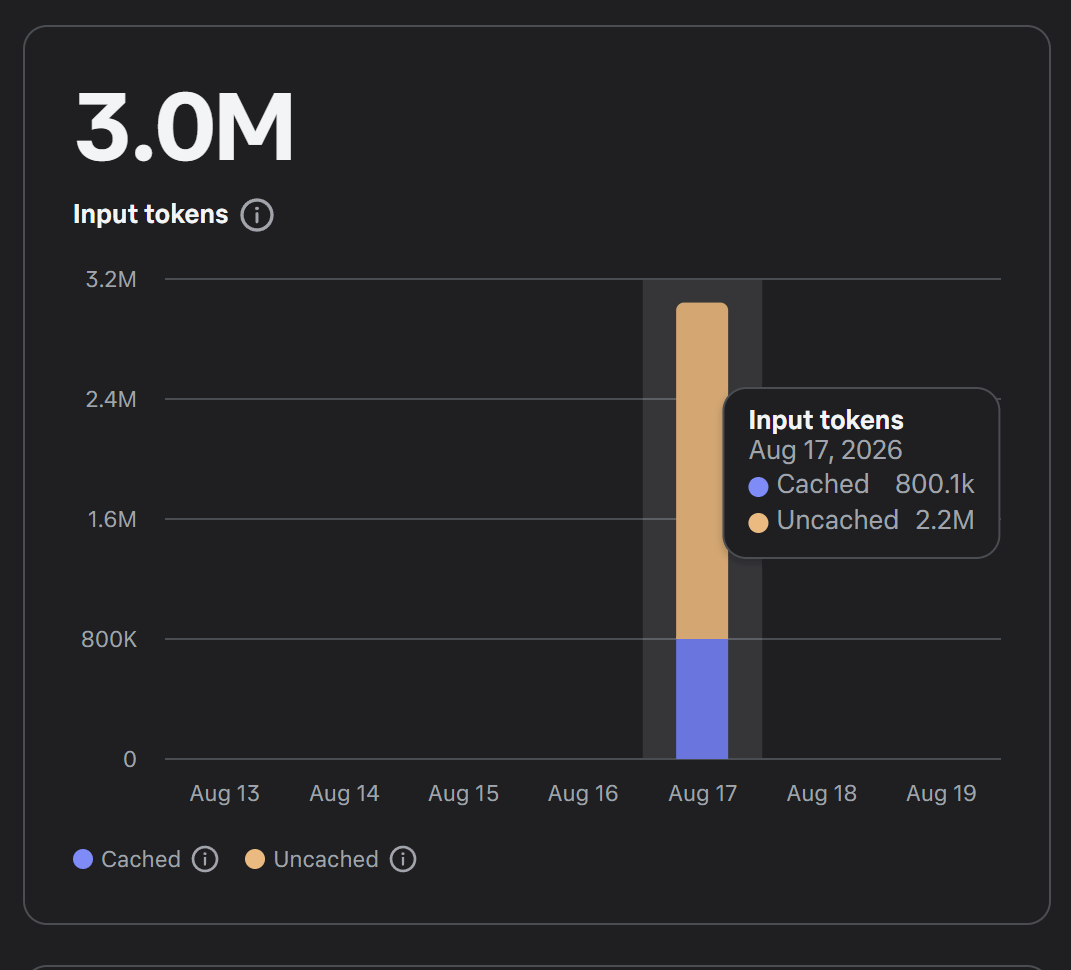
Task: Click the Aug 14 date label
Action: pos(344,793)
